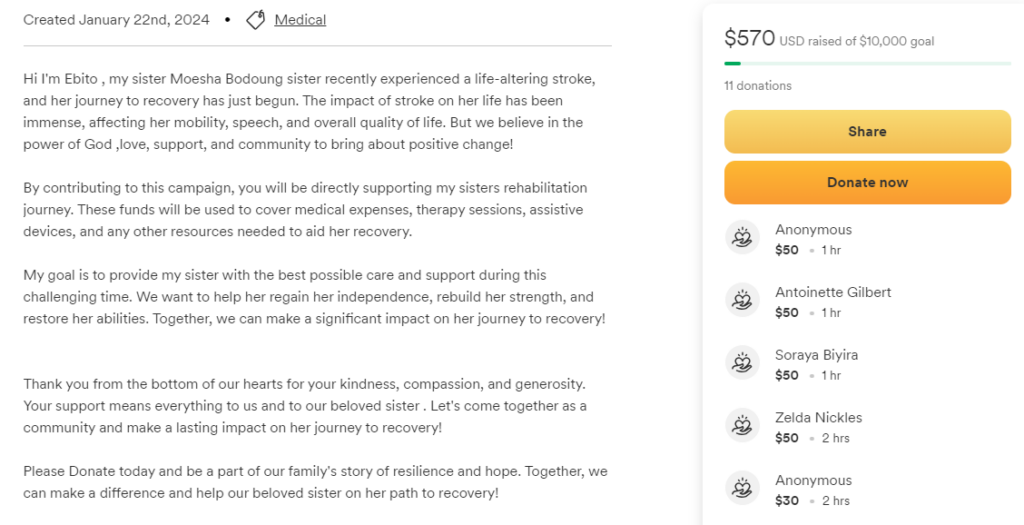Click the Medical category tag icon
The width and height of the screenshot is (1024, 525).
(256, 20)
